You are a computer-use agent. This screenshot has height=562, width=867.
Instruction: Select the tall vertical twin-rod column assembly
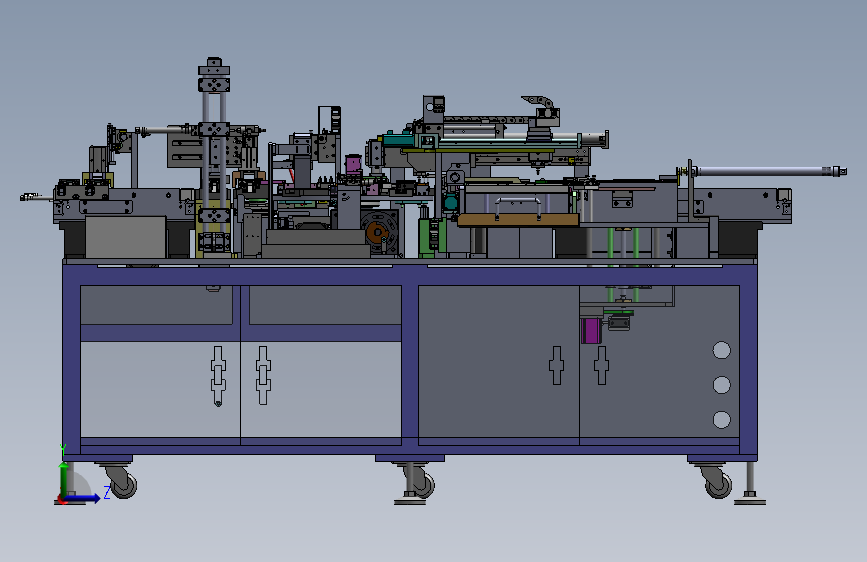click(x=214, y=158)
